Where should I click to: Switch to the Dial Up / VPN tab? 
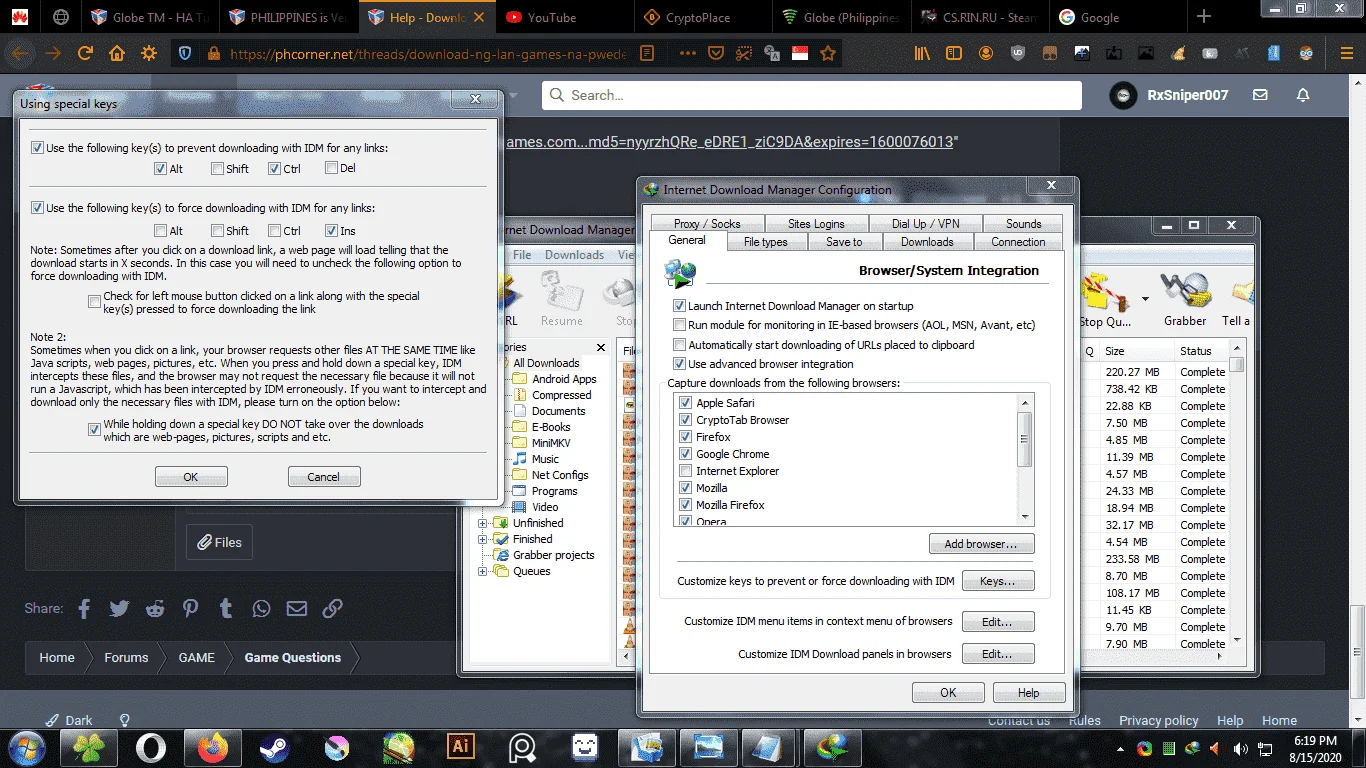click(925, 224)
